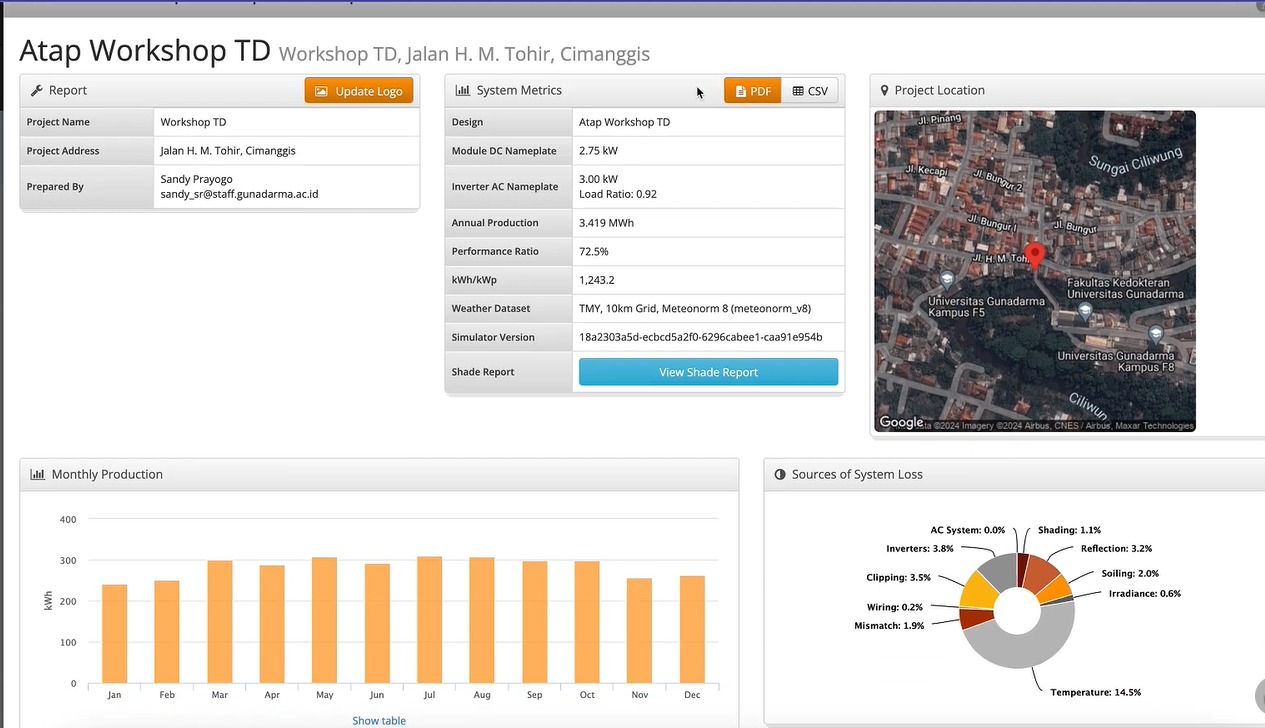This screenshot has height=728, width=1265.
Task: Click the Show table link below chart
Action: pyautogui.click(x=379, y=720)
